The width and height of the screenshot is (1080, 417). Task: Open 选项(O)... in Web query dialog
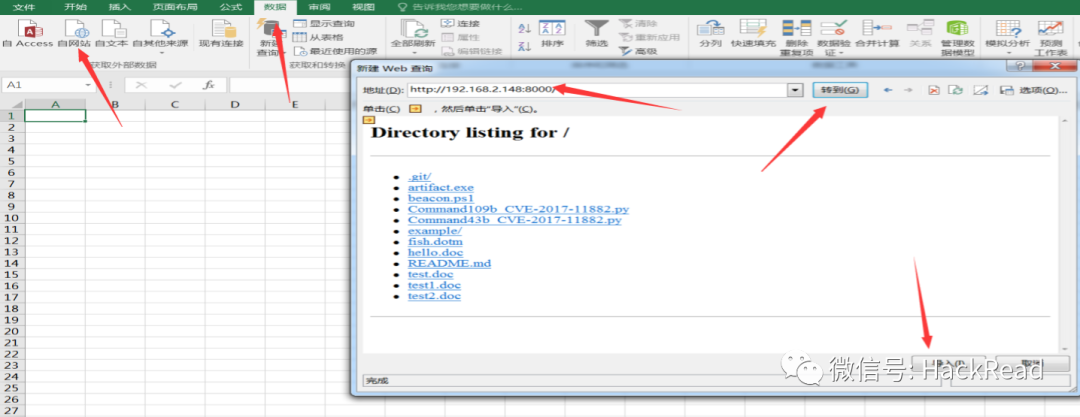1043,90
